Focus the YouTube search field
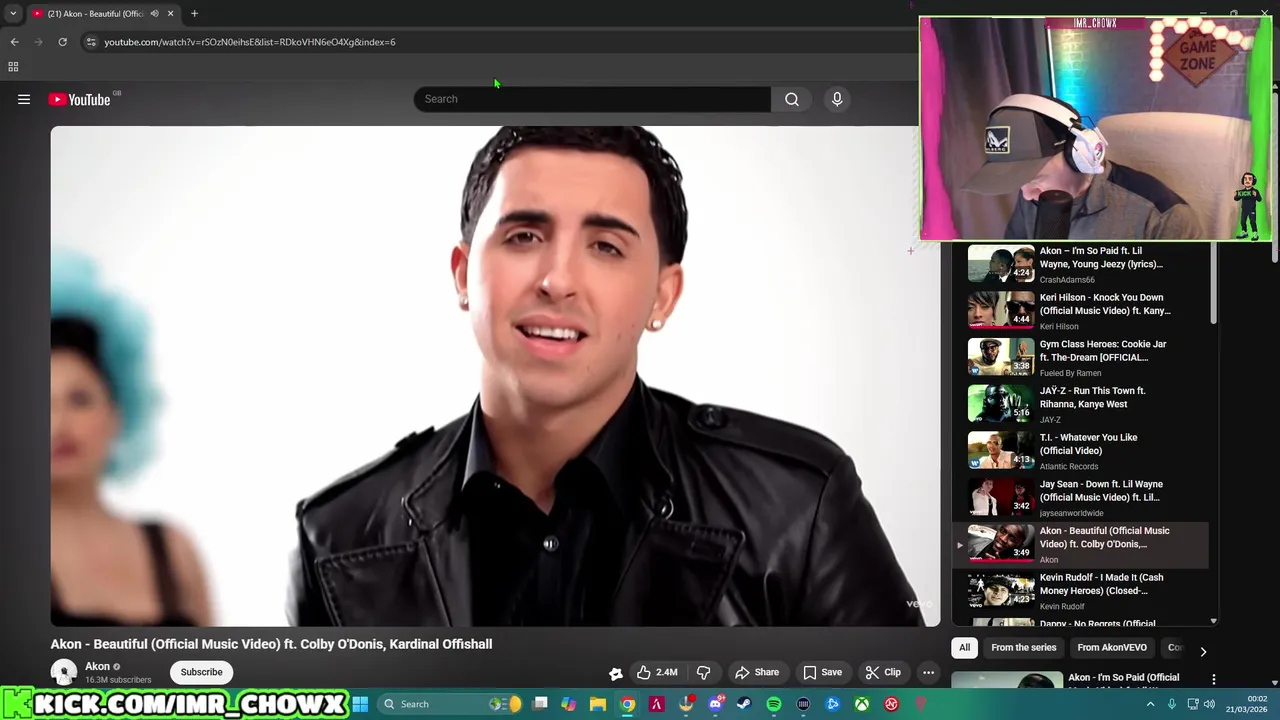This screenshot has height=720, width=1280. click(x=592, y=99)
